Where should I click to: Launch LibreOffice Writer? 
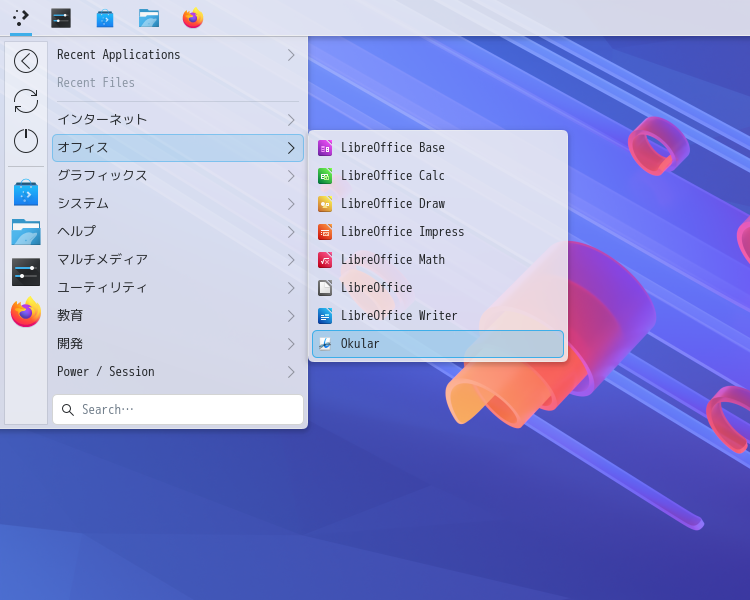click(398, 316)
